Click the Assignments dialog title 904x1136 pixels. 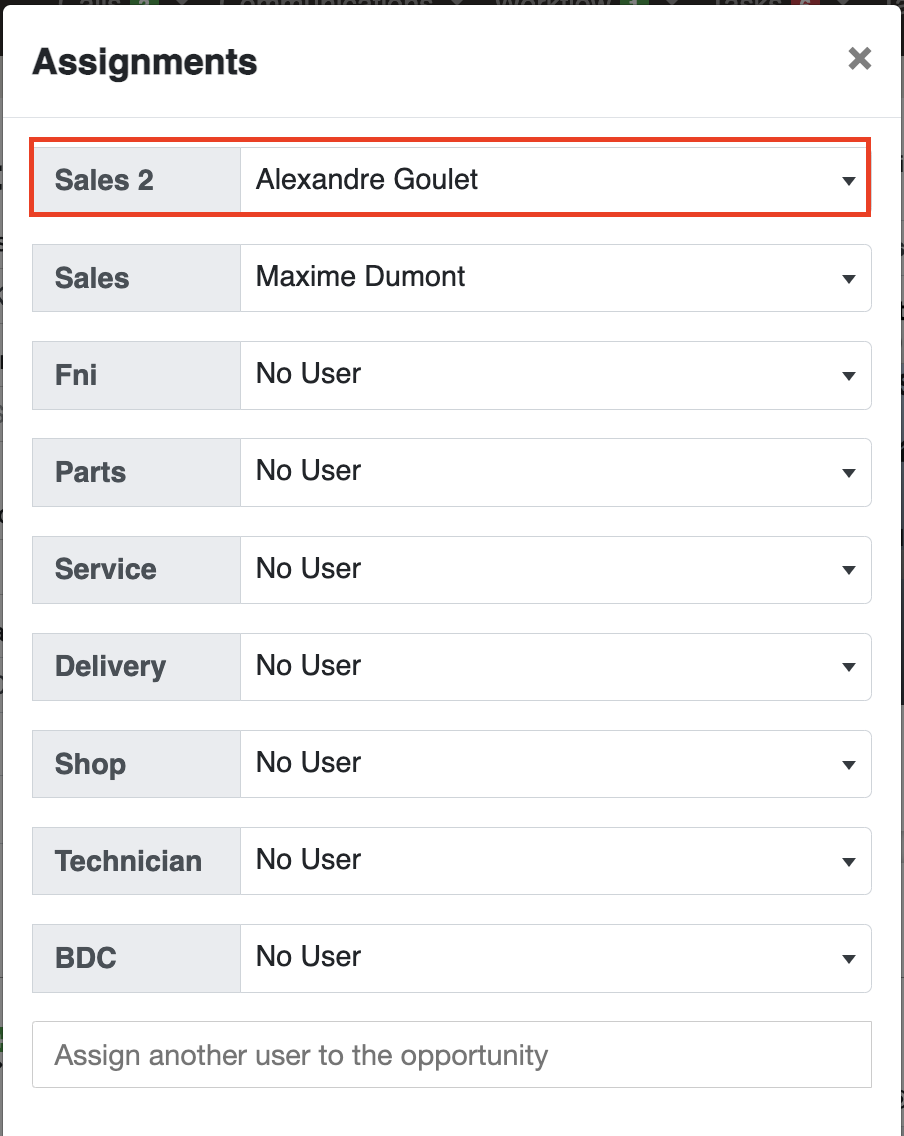[x=145, y=62]
